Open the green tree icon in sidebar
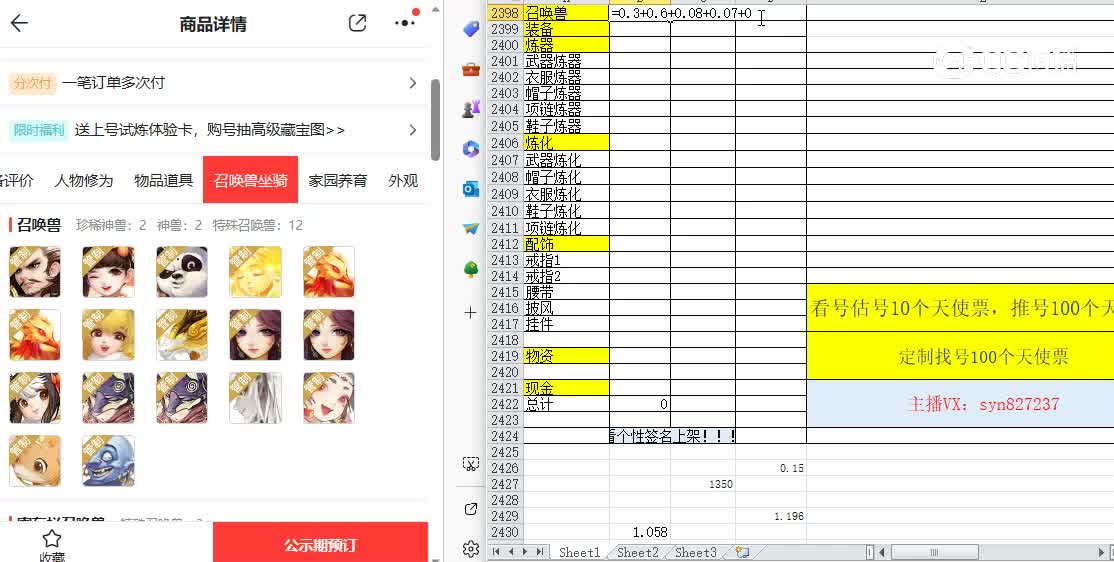The height and width of the screenshot is (562, 1114). (470, 269)
